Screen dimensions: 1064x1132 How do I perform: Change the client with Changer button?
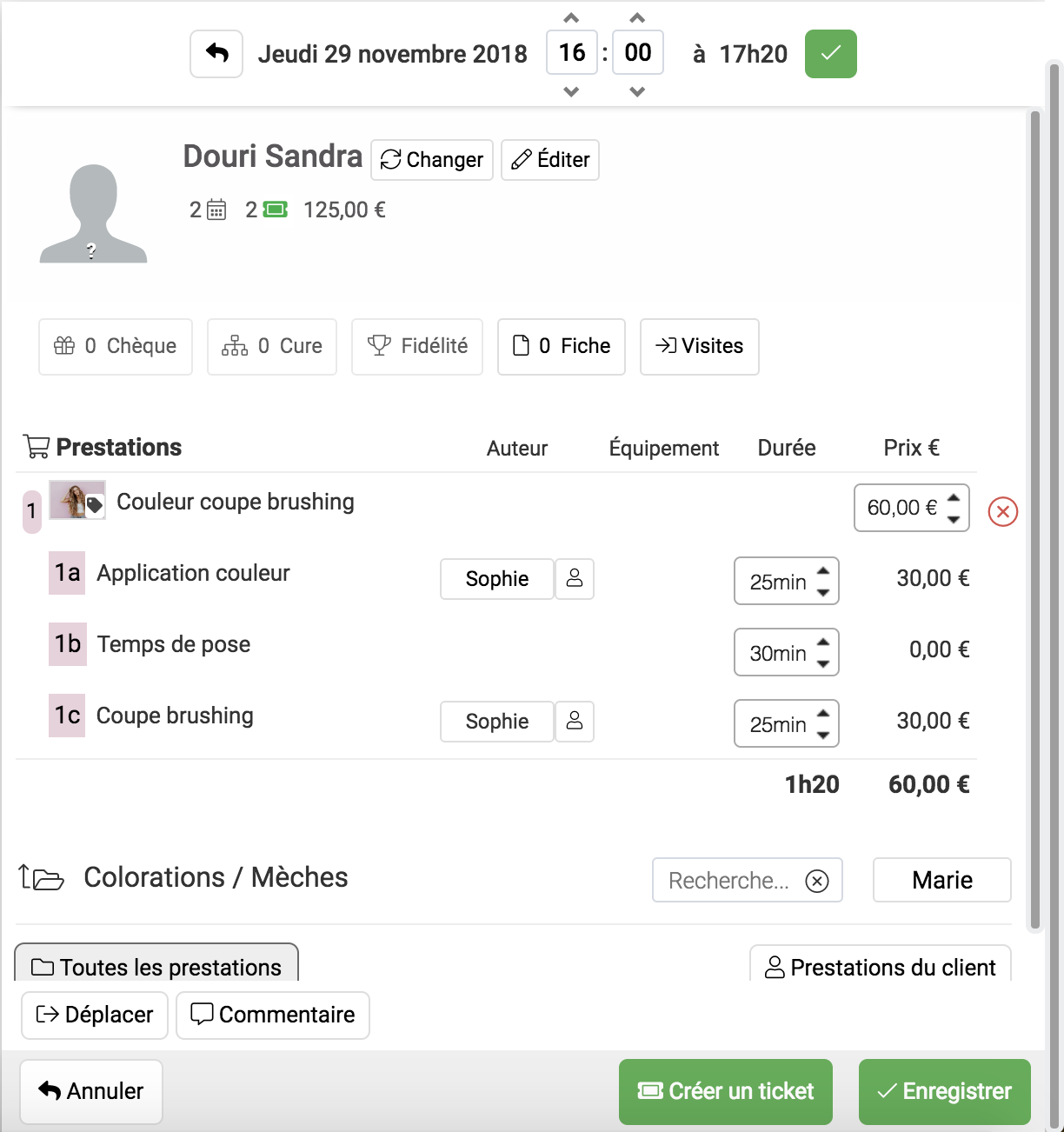click(432, 160)
